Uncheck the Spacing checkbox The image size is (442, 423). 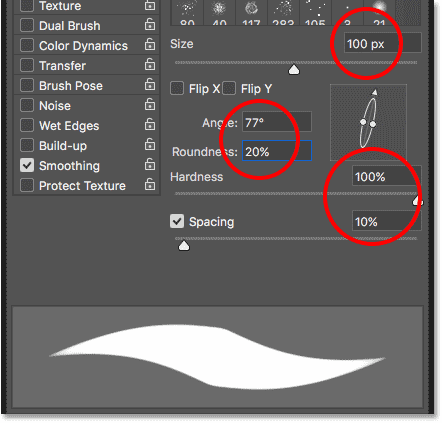point(177,221)
